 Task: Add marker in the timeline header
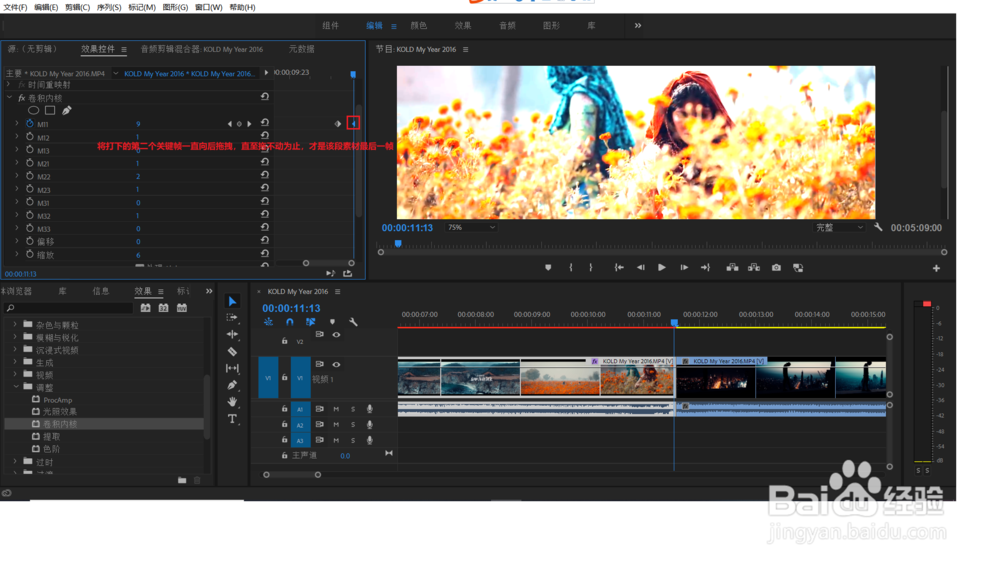tap(332, 322)
